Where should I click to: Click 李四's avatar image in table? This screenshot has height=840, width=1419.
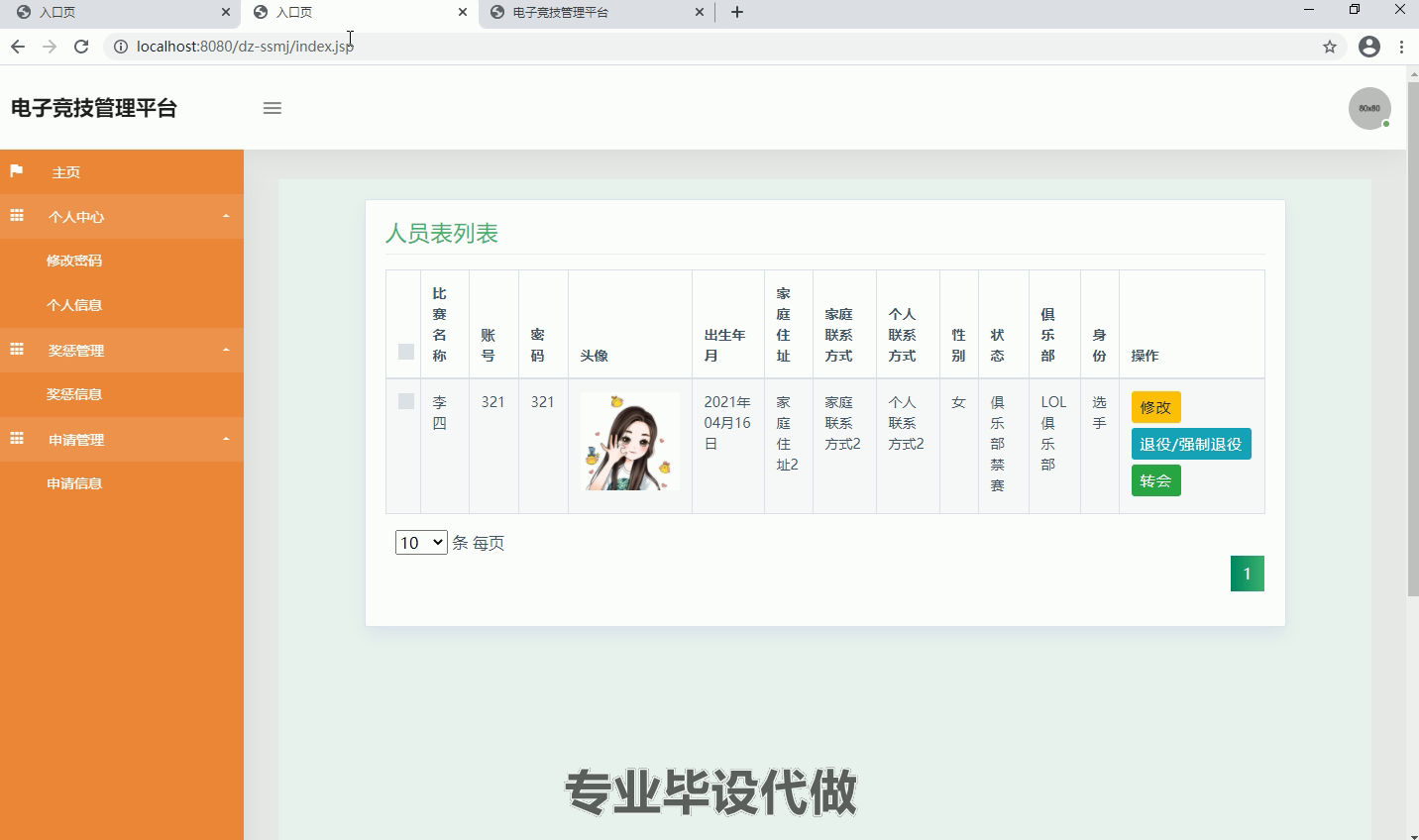pyautogui.click(x=630, y=442)
